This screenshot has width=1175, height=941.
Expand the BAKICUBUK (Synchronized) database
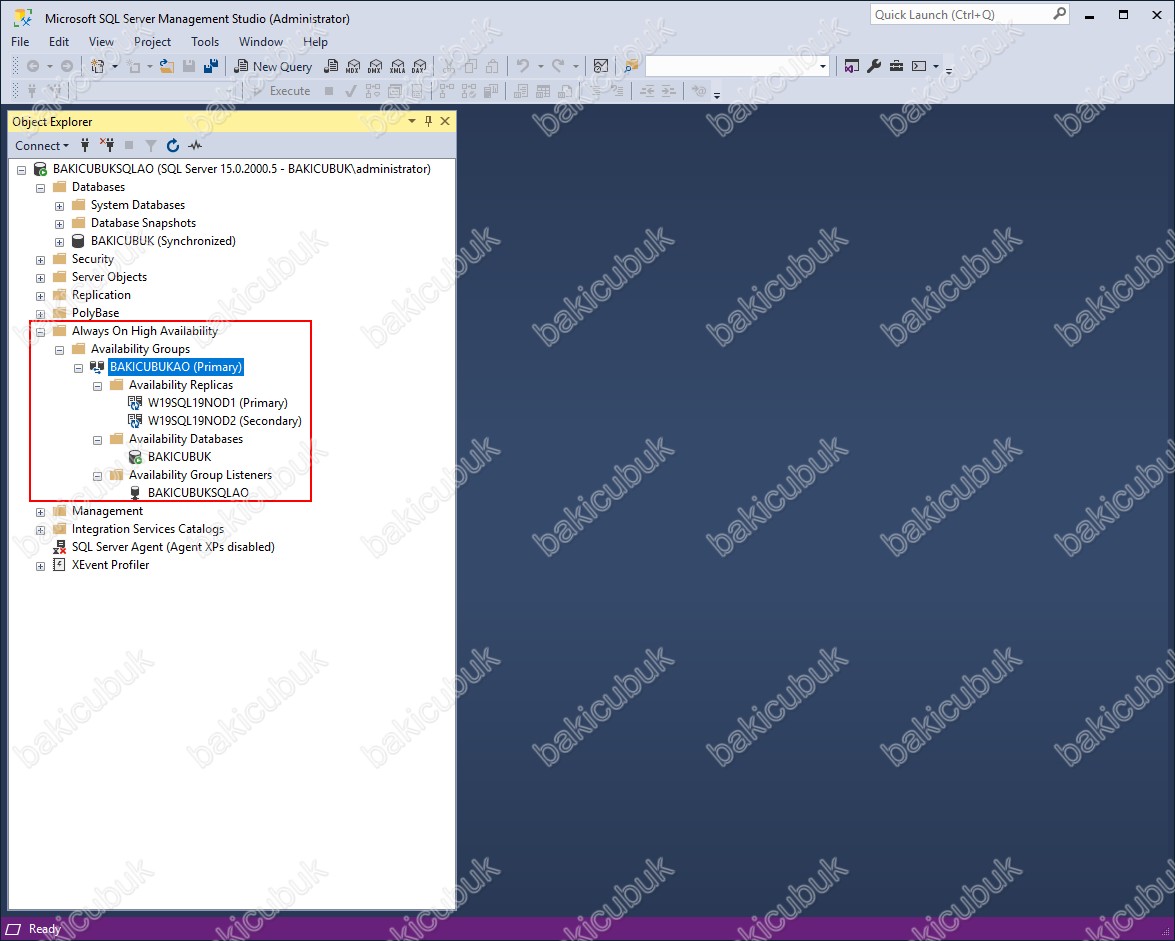59,242
